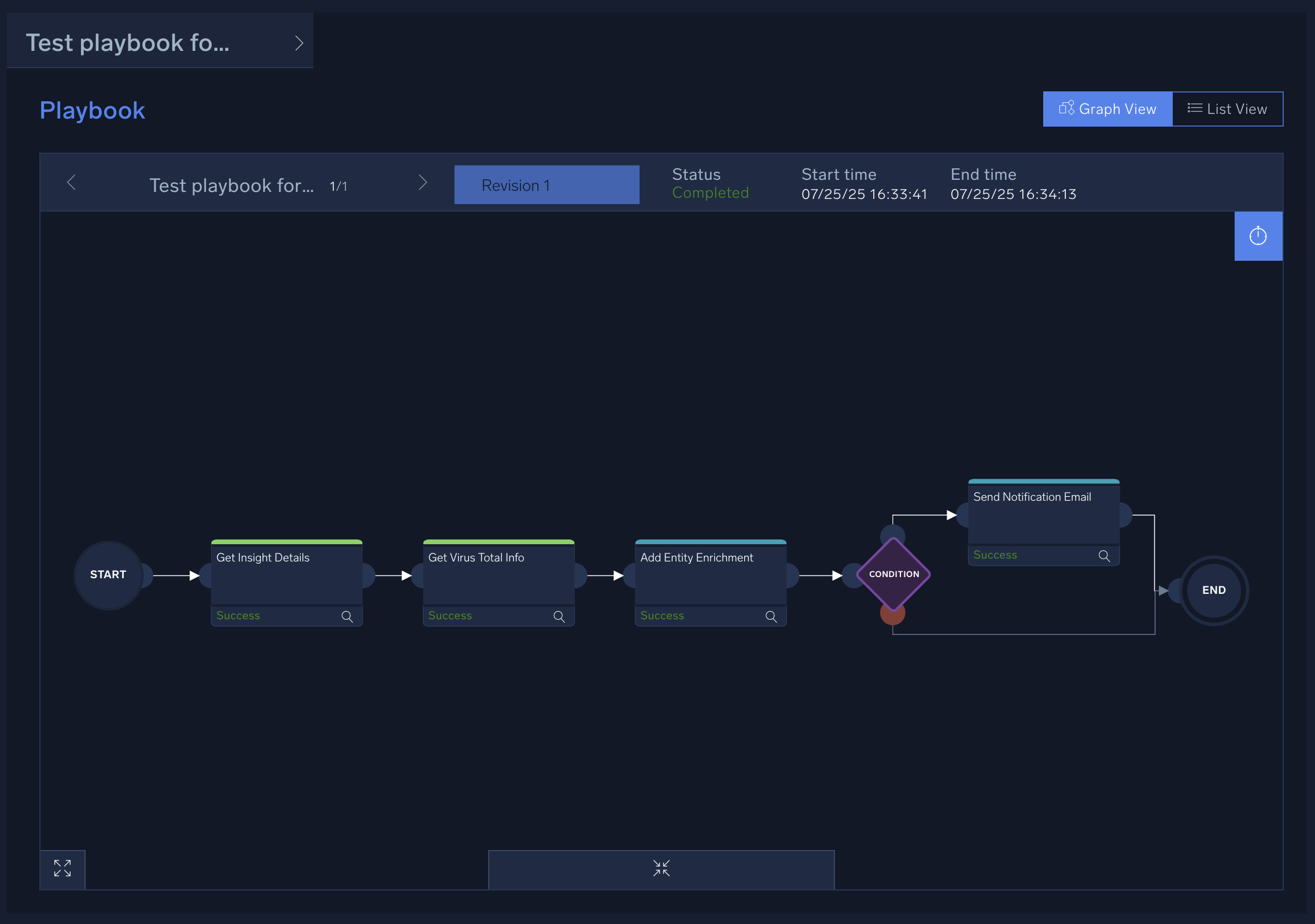Expand the Test playbook breadcrumb chevron
Viewport: 1315px width, 924px height.
point(299,43)
